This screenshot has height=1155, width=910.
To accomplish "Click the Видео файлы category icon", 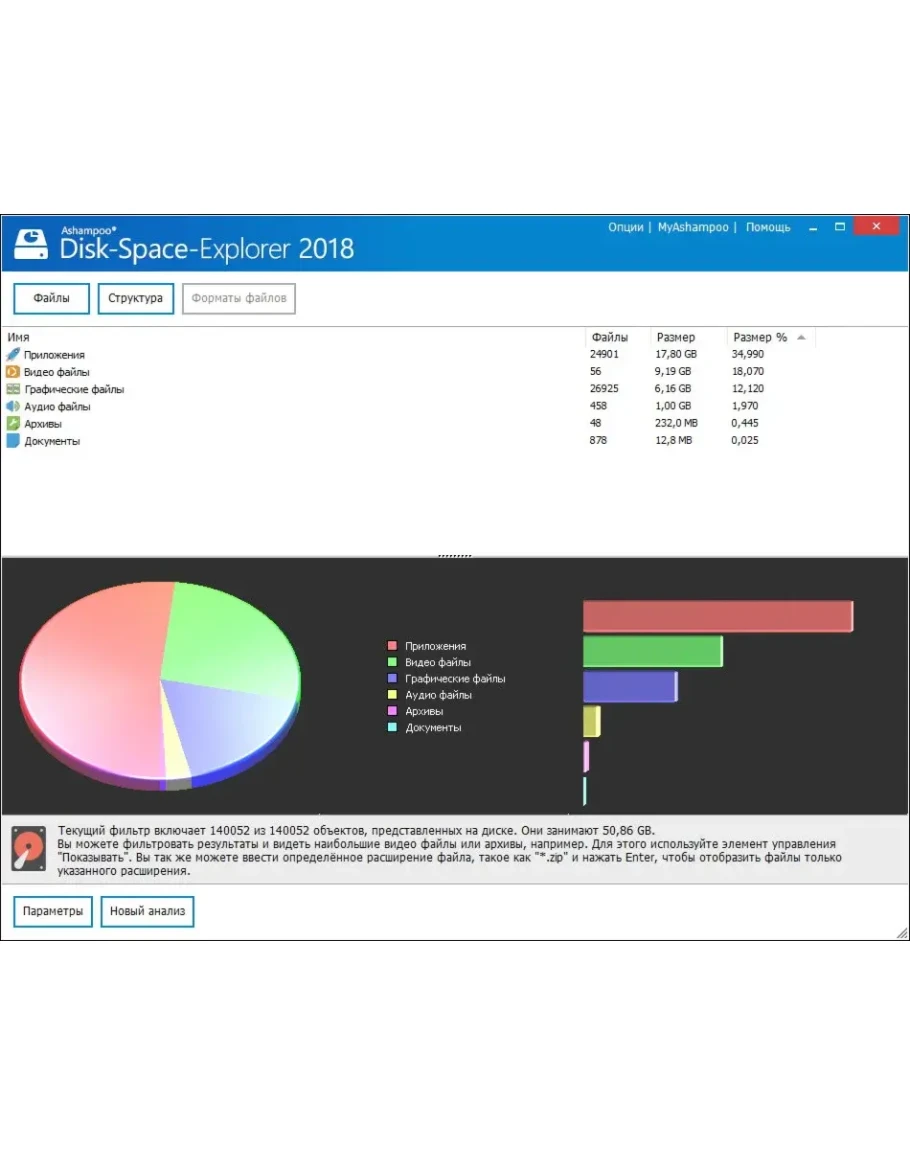I will (13, 372).
